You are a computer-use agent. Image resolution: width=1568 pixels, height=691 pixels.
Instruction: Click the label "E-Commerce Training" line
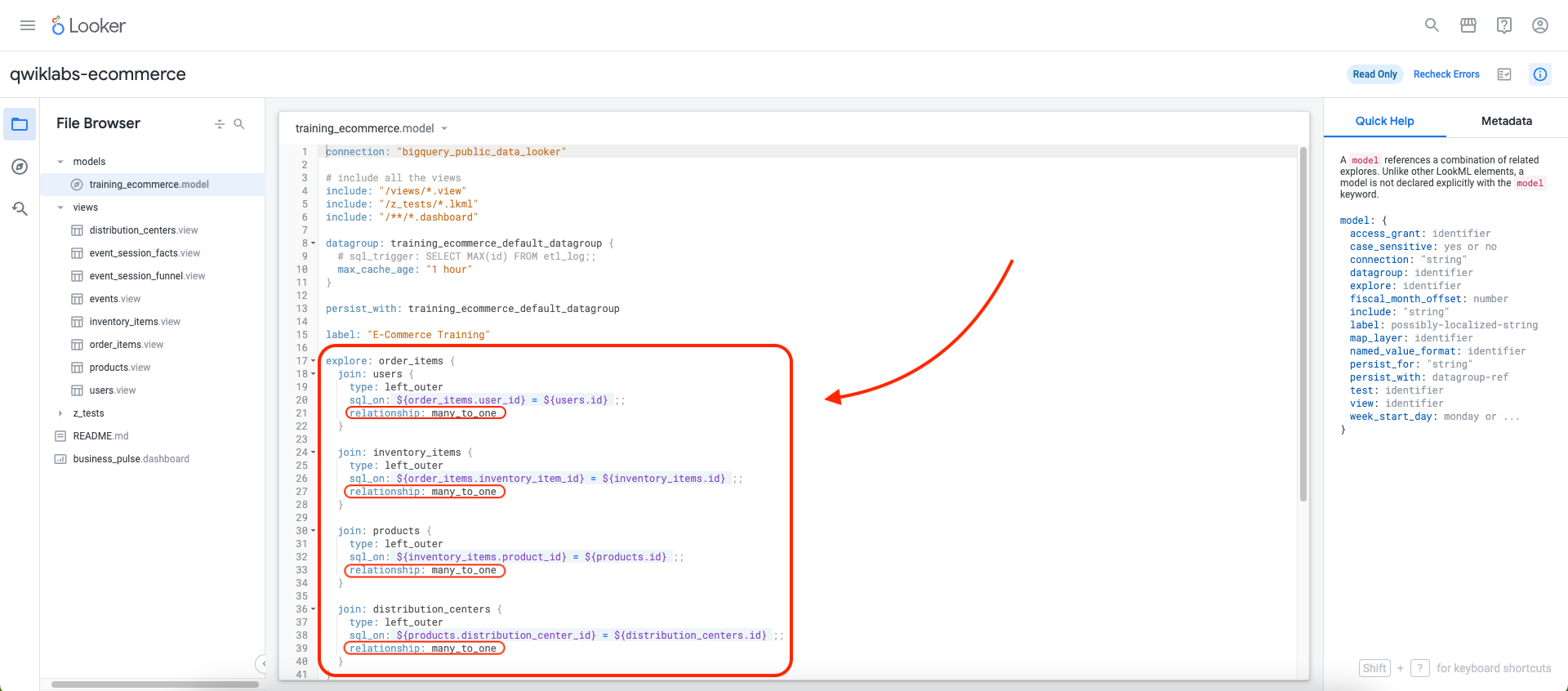pyautogui.click(x=408, y=335)
